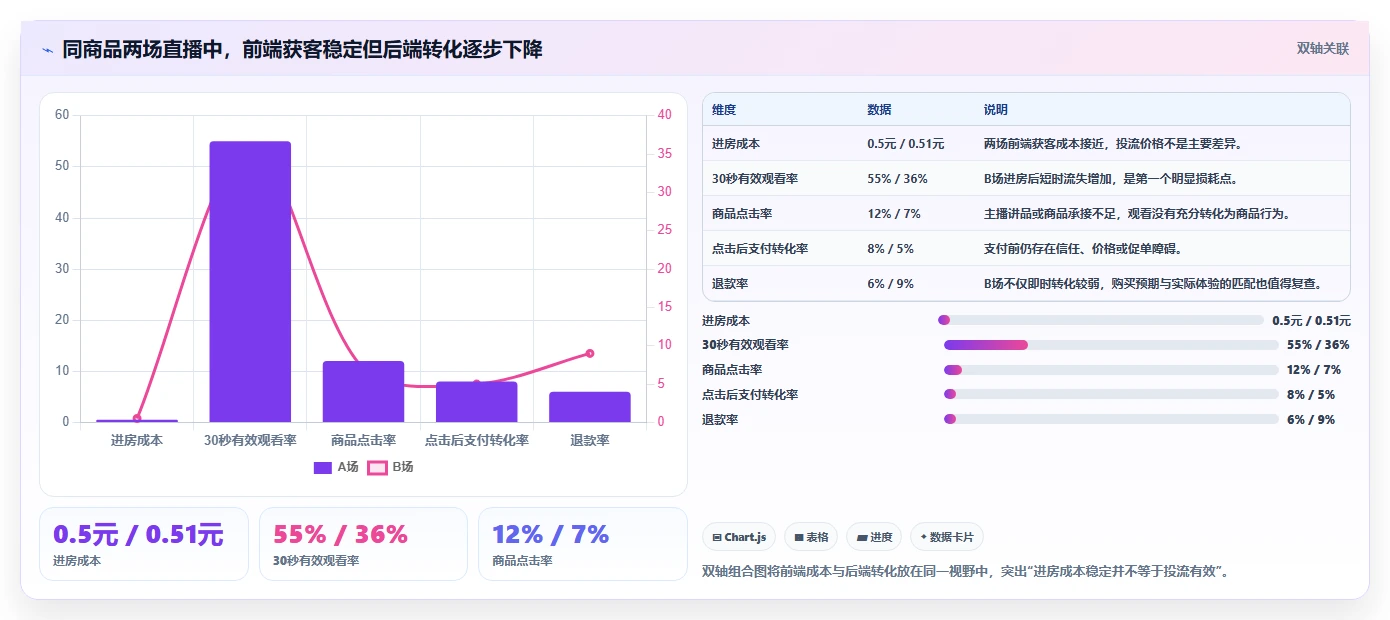The image size is (1390, 620).
Task: Click the progress value 8% / 5%
Action: click(1311, 394)
